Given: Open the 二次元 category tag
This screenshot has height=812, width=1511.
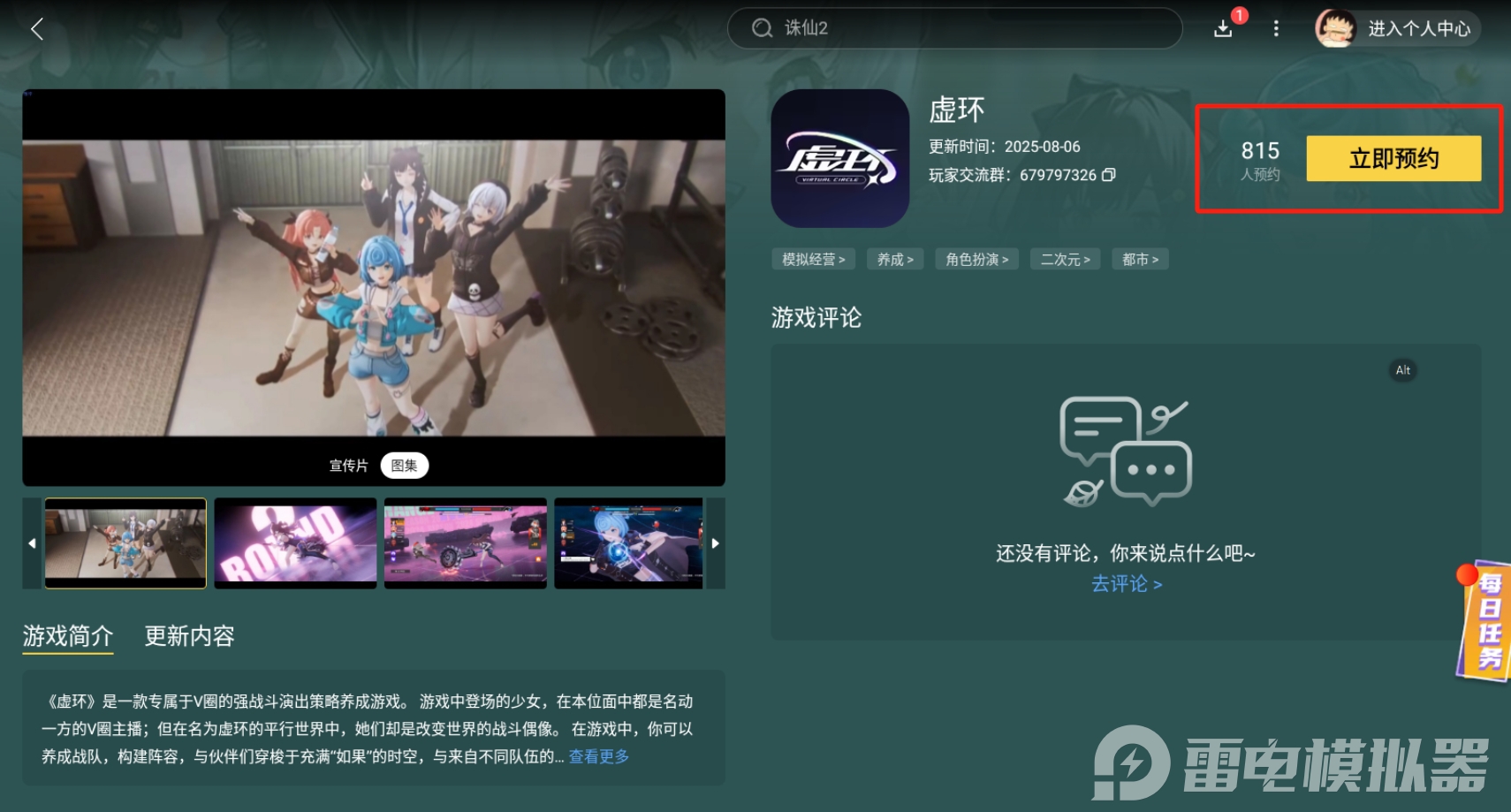Looking at the screenshot, I should click(x=1066, y=259).
